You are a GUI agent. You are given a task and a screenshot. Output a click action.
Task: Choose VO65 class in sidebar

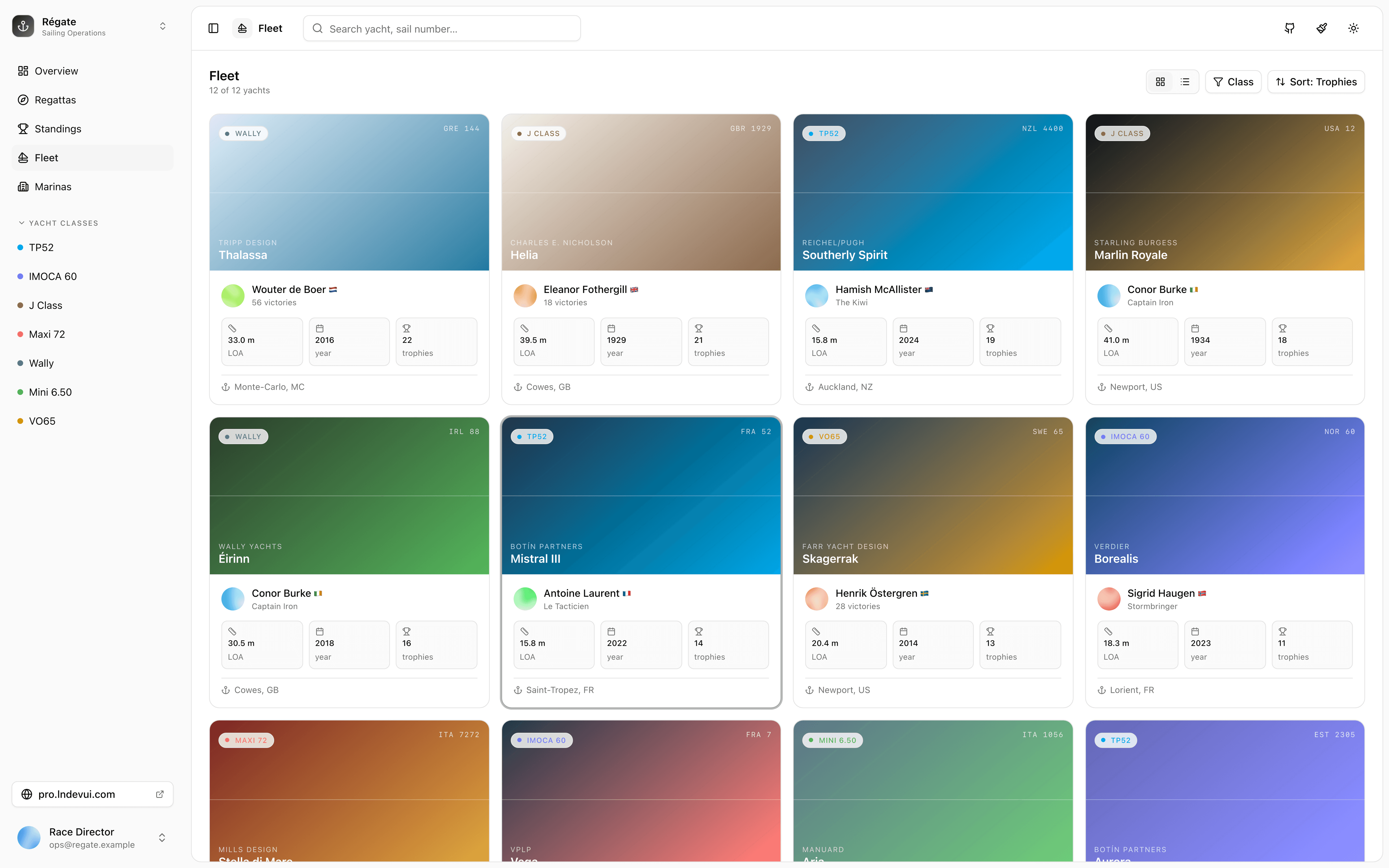[92, 421]
